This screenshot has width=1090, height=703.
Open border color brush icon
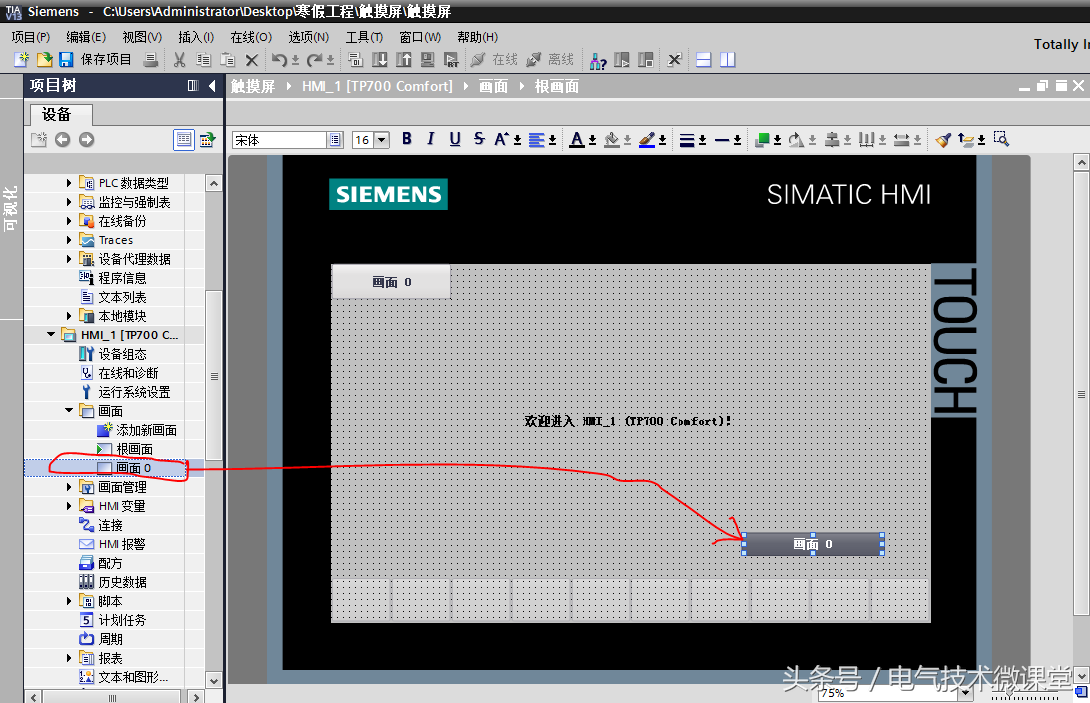(x=646, y=140)
